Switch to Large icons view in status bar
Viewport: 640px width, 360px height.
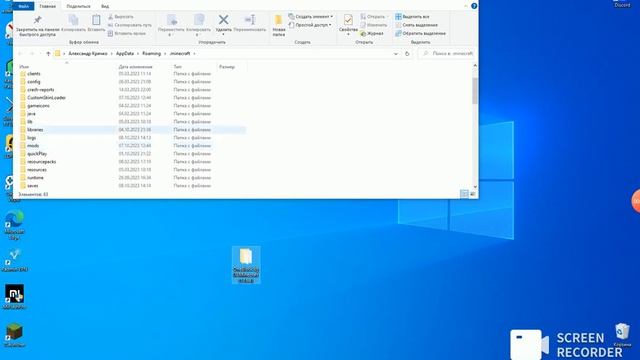click(473, 194)
